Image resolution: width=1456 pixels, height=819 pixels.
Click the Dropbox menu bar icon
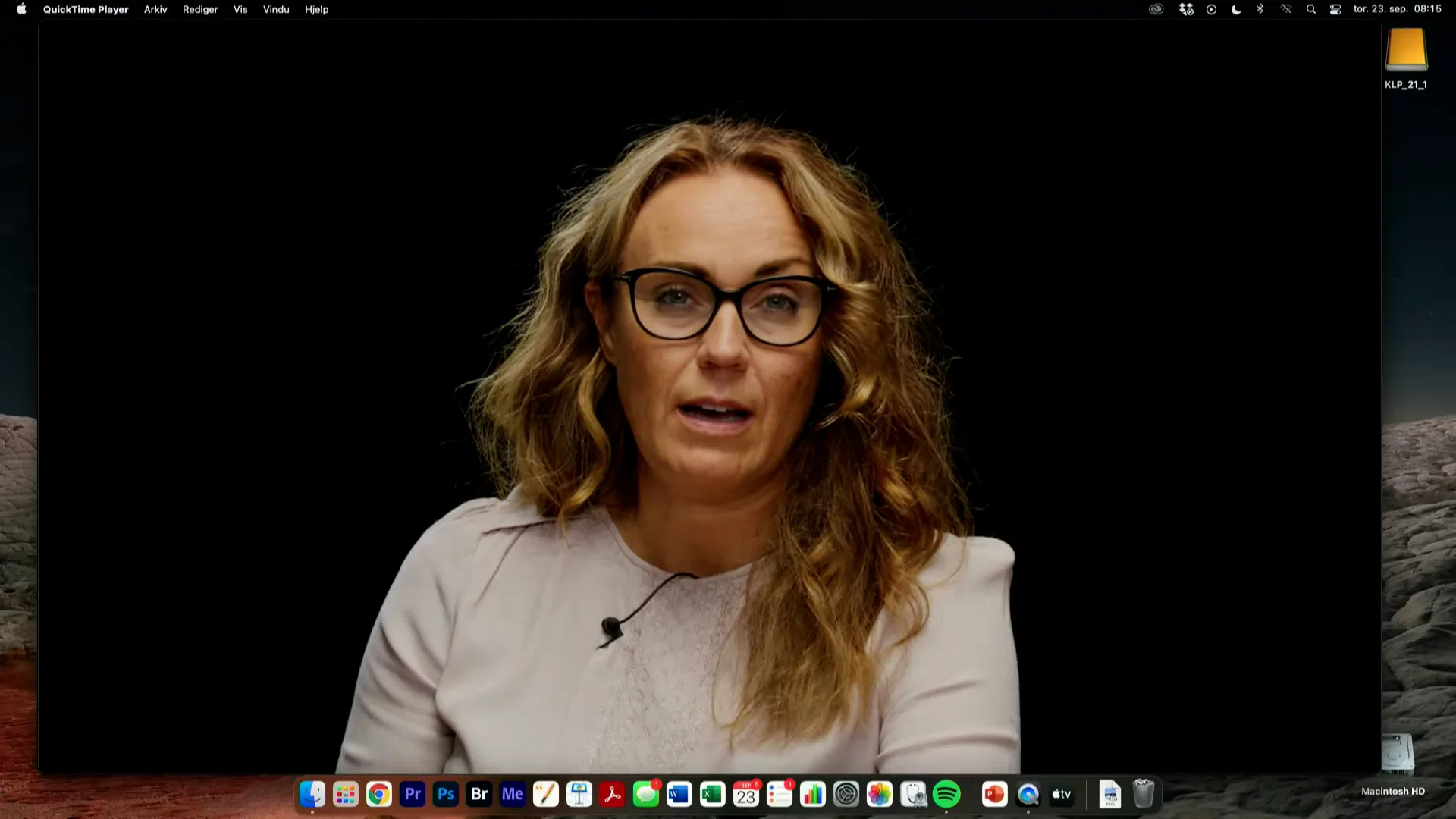(x=1186, y=9)
